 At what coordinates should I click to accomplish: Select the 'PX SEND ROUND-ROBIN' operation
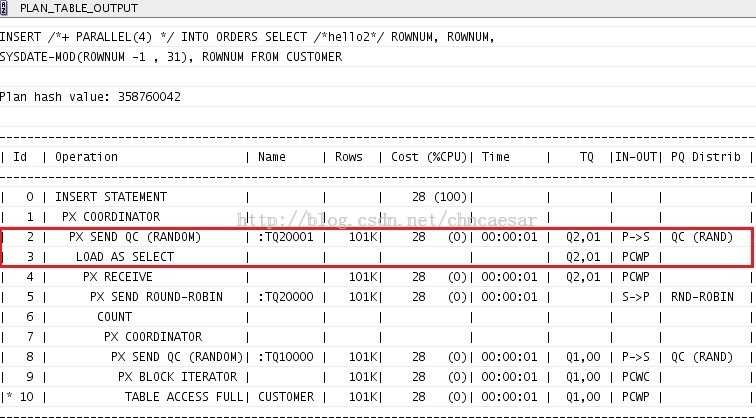(x=156, y=297)
